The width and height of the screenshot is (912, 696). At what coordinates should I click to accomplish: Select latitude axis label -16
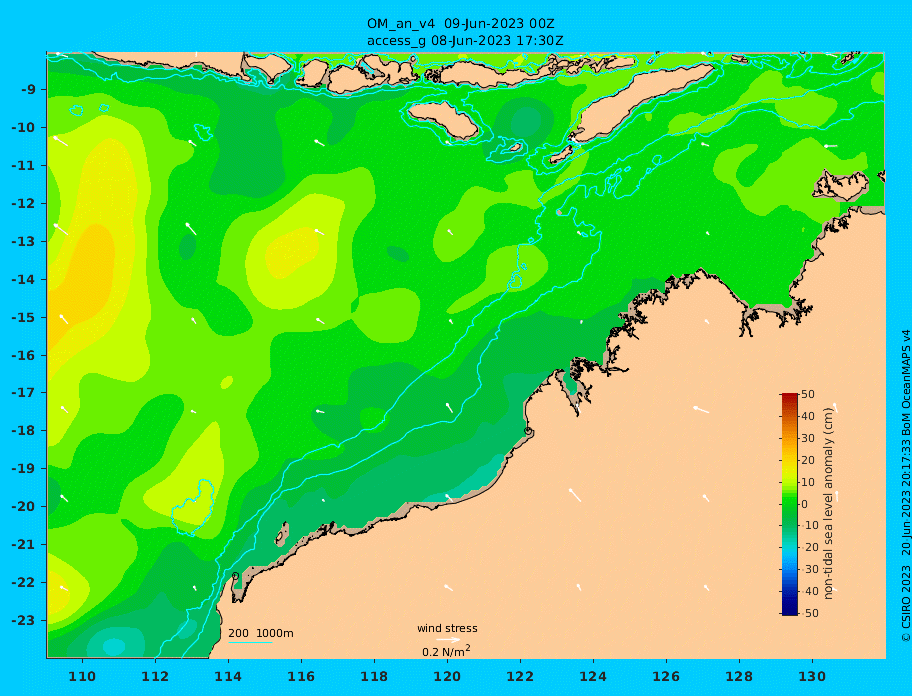[x=24, y=355]
